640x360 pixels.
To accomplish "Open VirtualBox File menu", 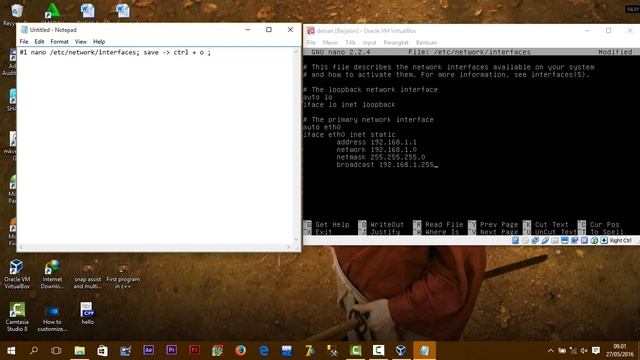I will 311,42.
